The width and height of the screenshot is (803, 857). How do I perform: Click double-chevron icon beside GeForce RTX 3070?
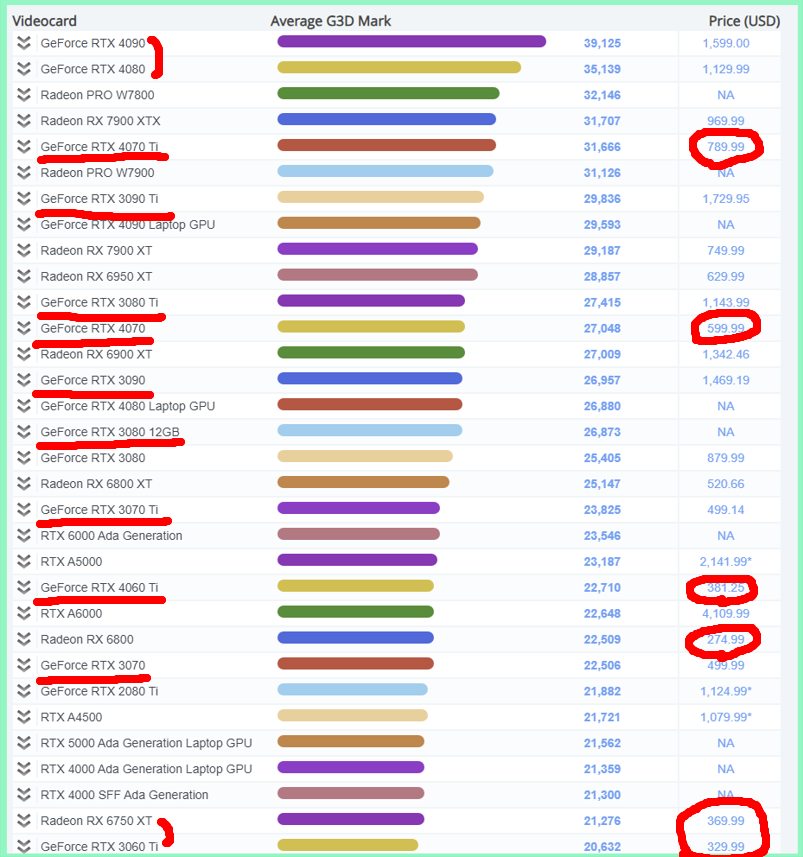point(24,665)
